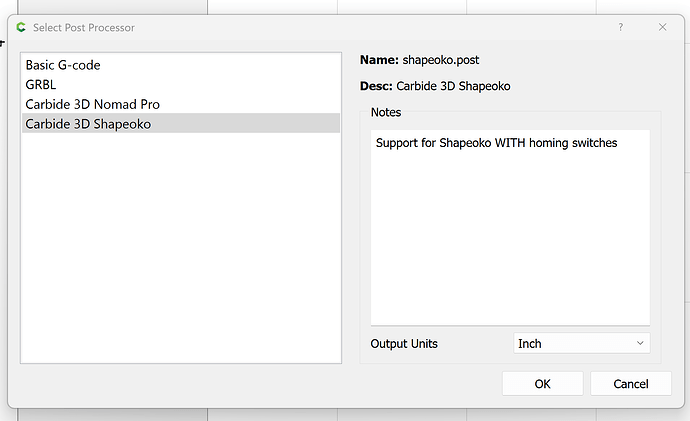Image resolution: width=690 pixels, height=421 pixels.
Task: Click empty space below the post processor list items
Action: [x=180, y=250]
